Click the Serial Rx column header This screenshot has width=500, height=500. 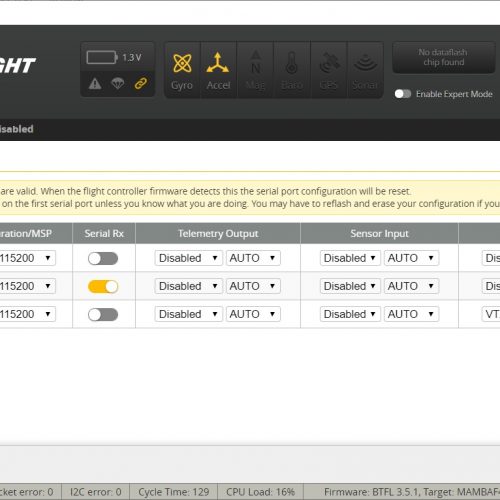104,233
